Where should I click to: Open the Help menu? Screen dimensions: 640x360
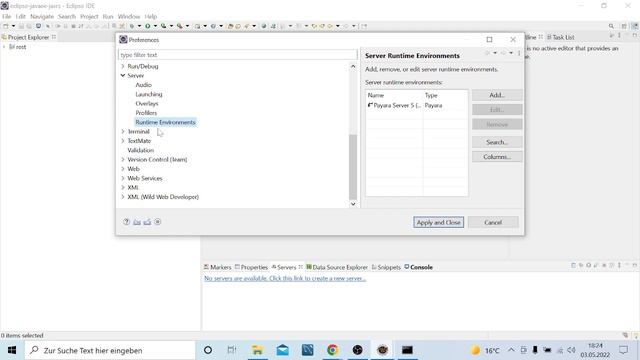[x=151, y=16]
